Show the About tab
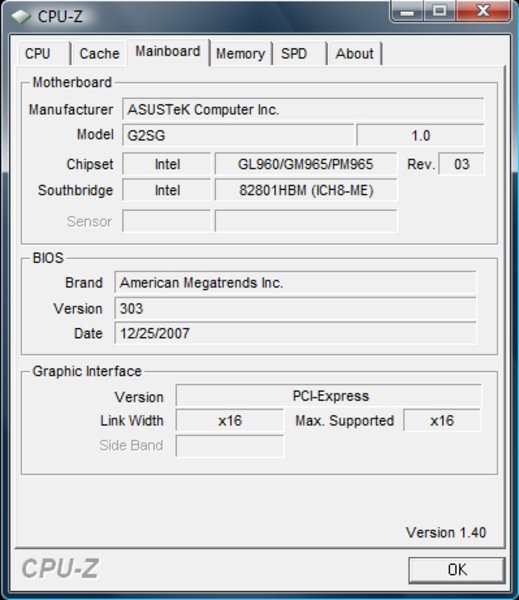Screen dimensions: 519x600 pos(355,53)
